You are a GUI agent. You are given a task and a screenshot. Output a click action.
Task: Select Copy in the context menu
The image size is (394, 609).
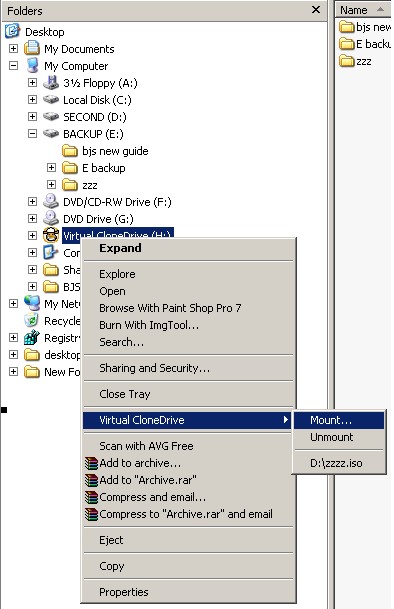click(188, 566)
